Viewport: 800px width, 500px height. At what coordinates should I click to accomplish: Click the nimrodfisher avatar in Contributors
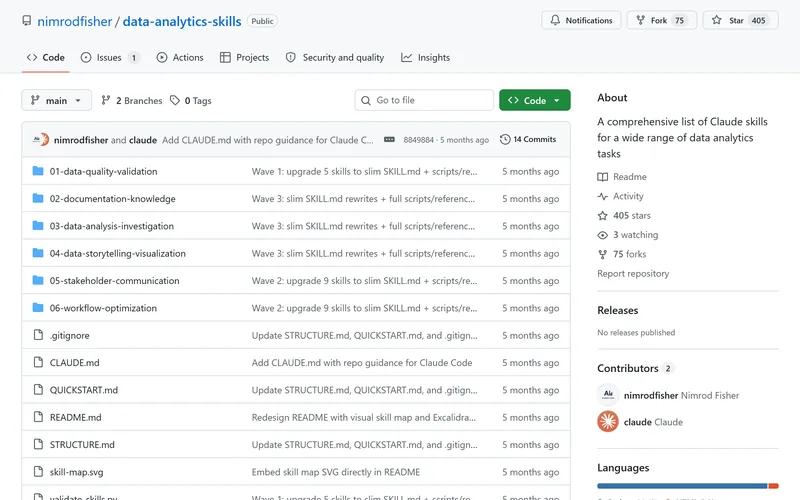608,394
